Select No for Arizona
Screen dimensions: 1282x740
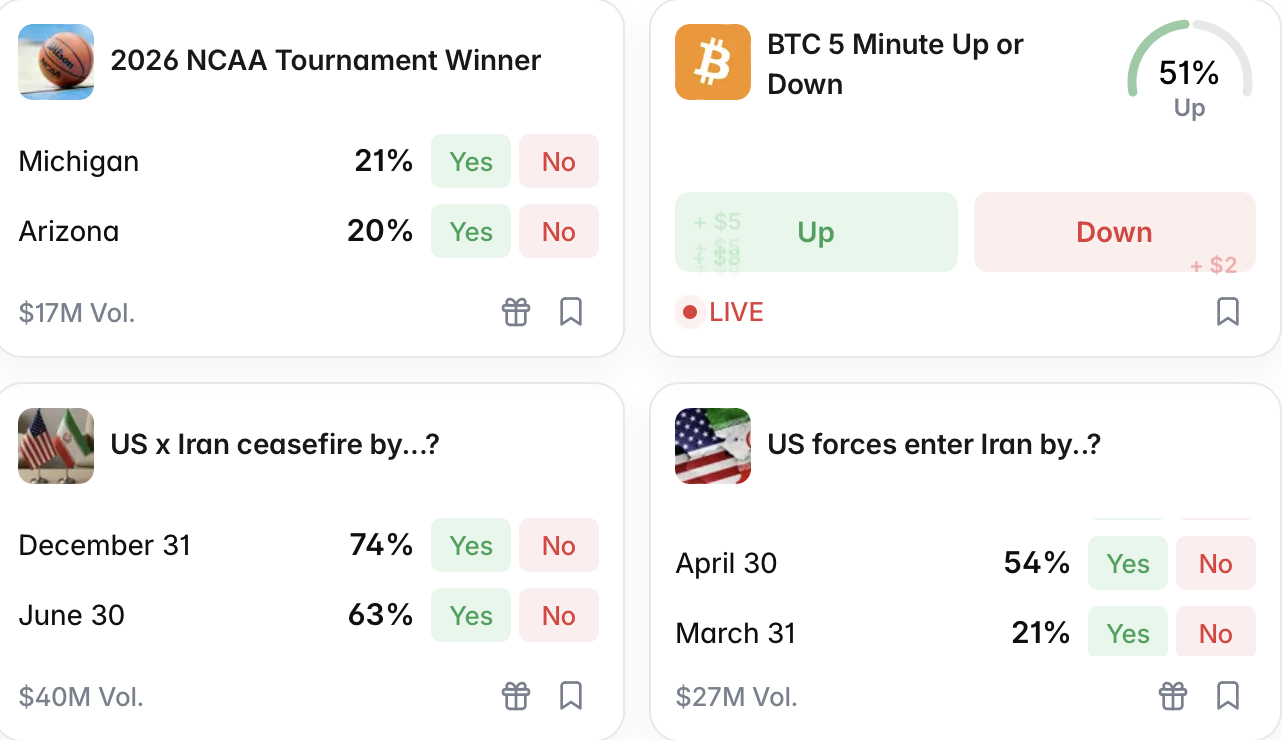click(x=558, y=231)
